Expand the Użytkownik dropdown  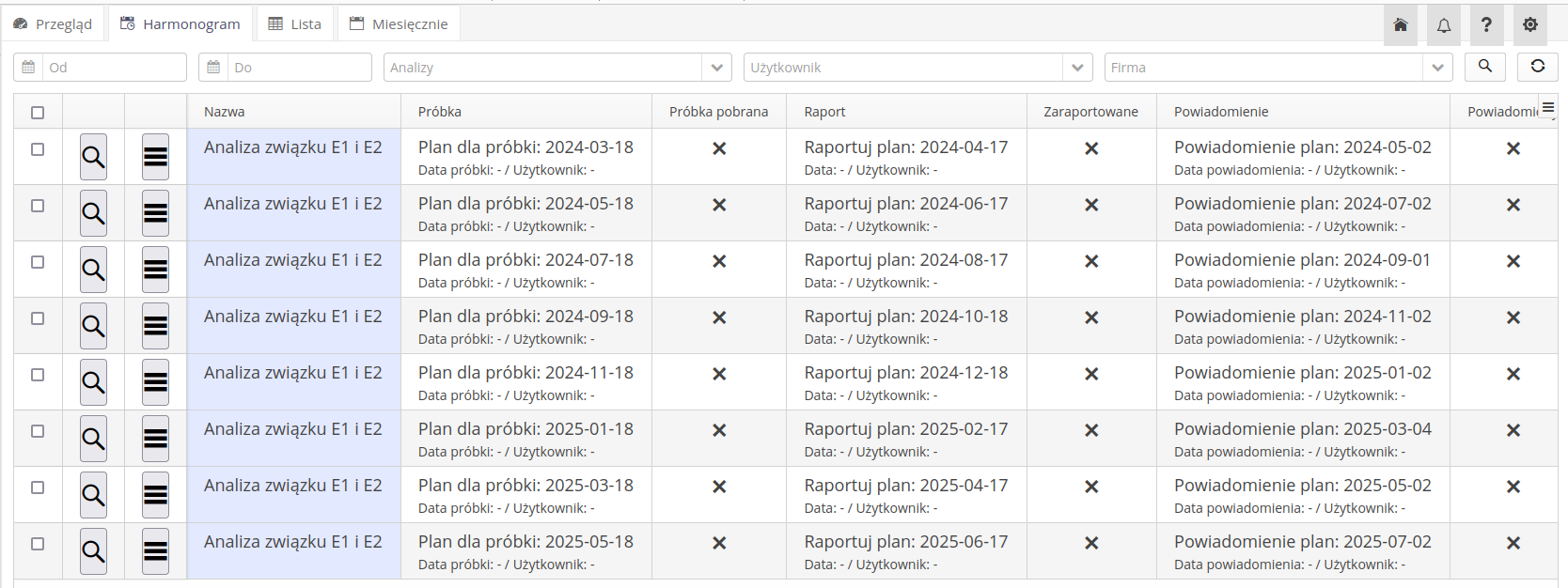1077,68
